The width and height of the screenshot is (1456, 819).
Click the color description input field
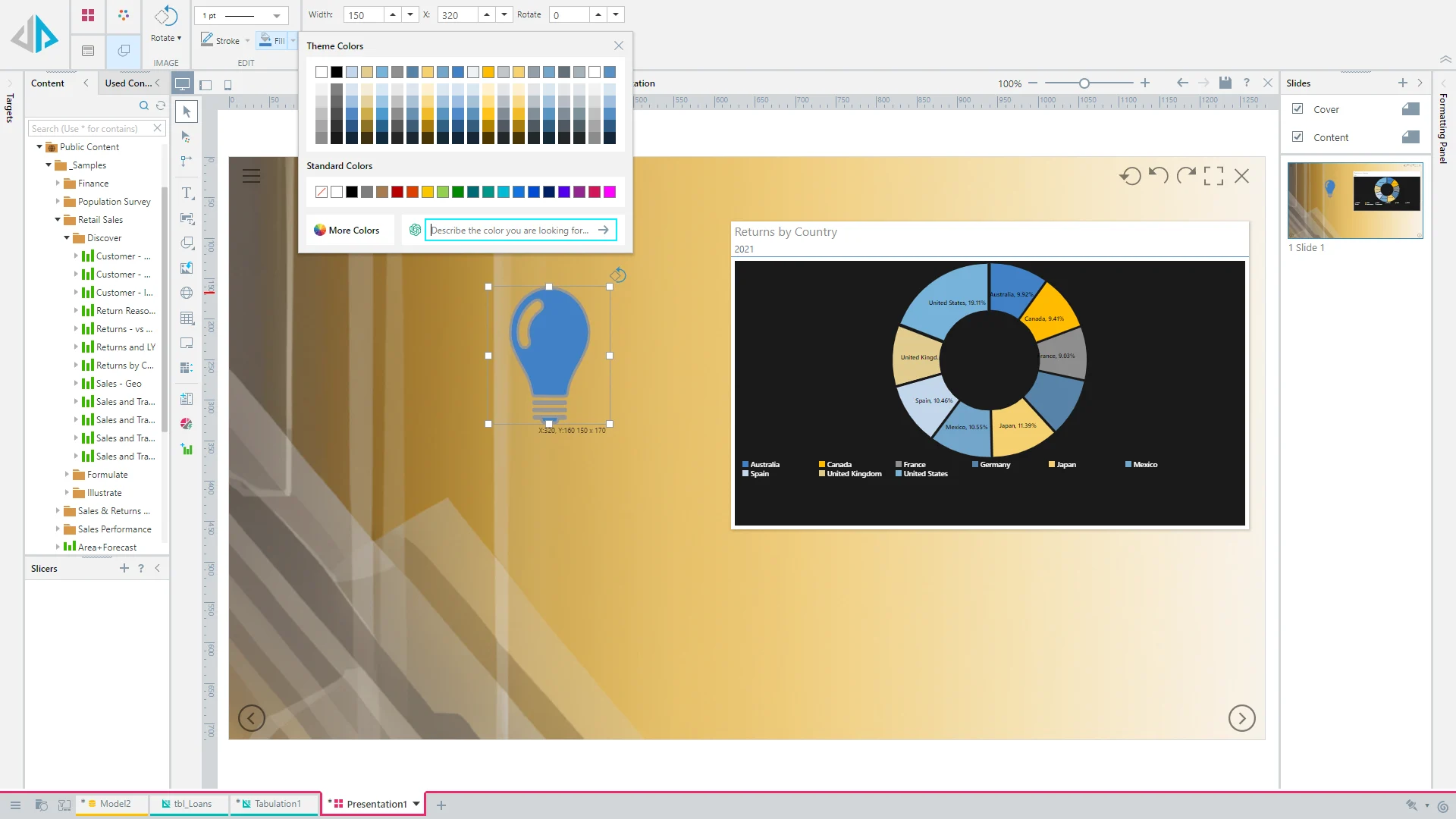[x=511, y=231]
